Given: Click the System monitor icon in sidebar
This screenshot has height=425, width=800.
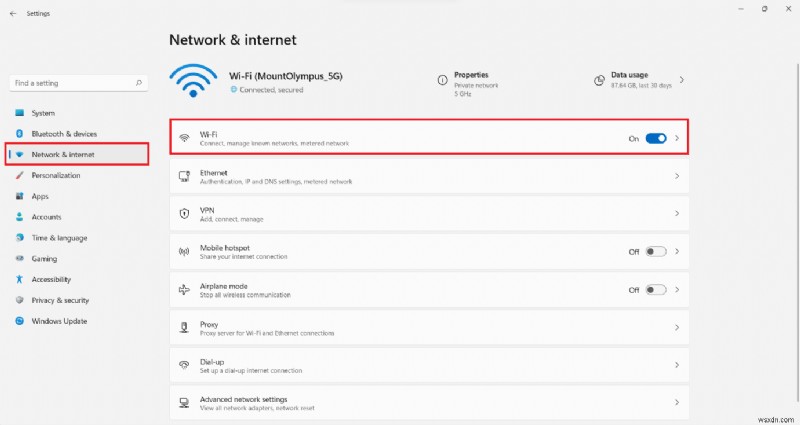Looking at the screenshot, I should tap(19, 113).
